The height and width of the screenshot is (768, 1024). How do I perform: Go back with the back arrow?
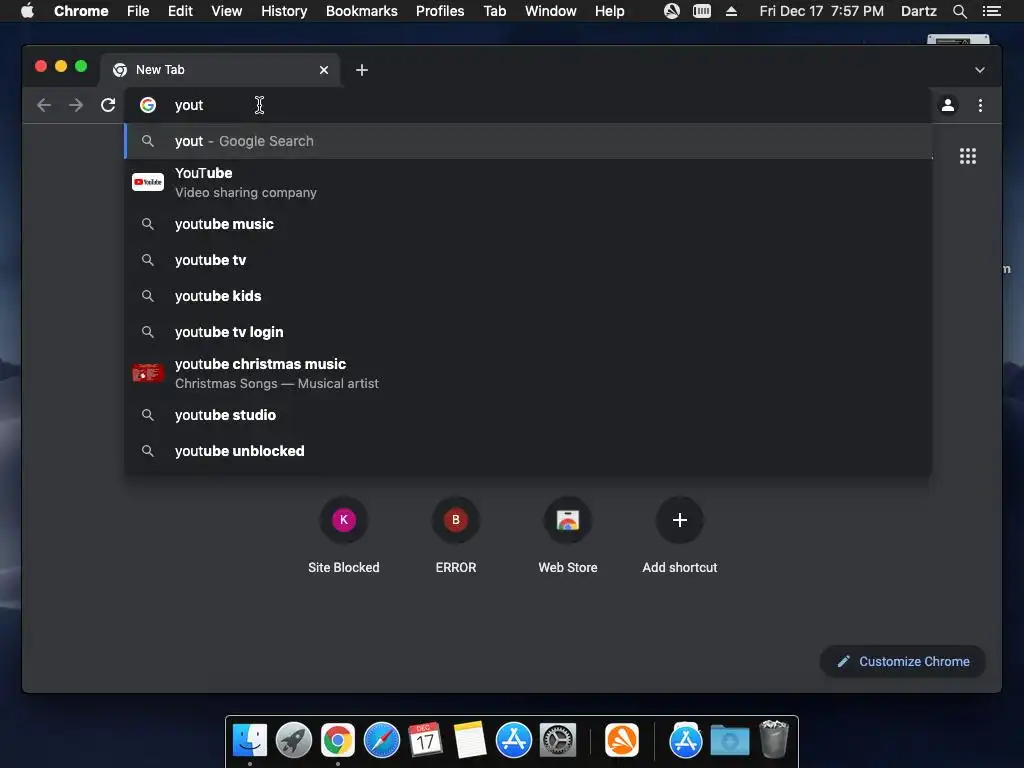(x=44, y=105)
